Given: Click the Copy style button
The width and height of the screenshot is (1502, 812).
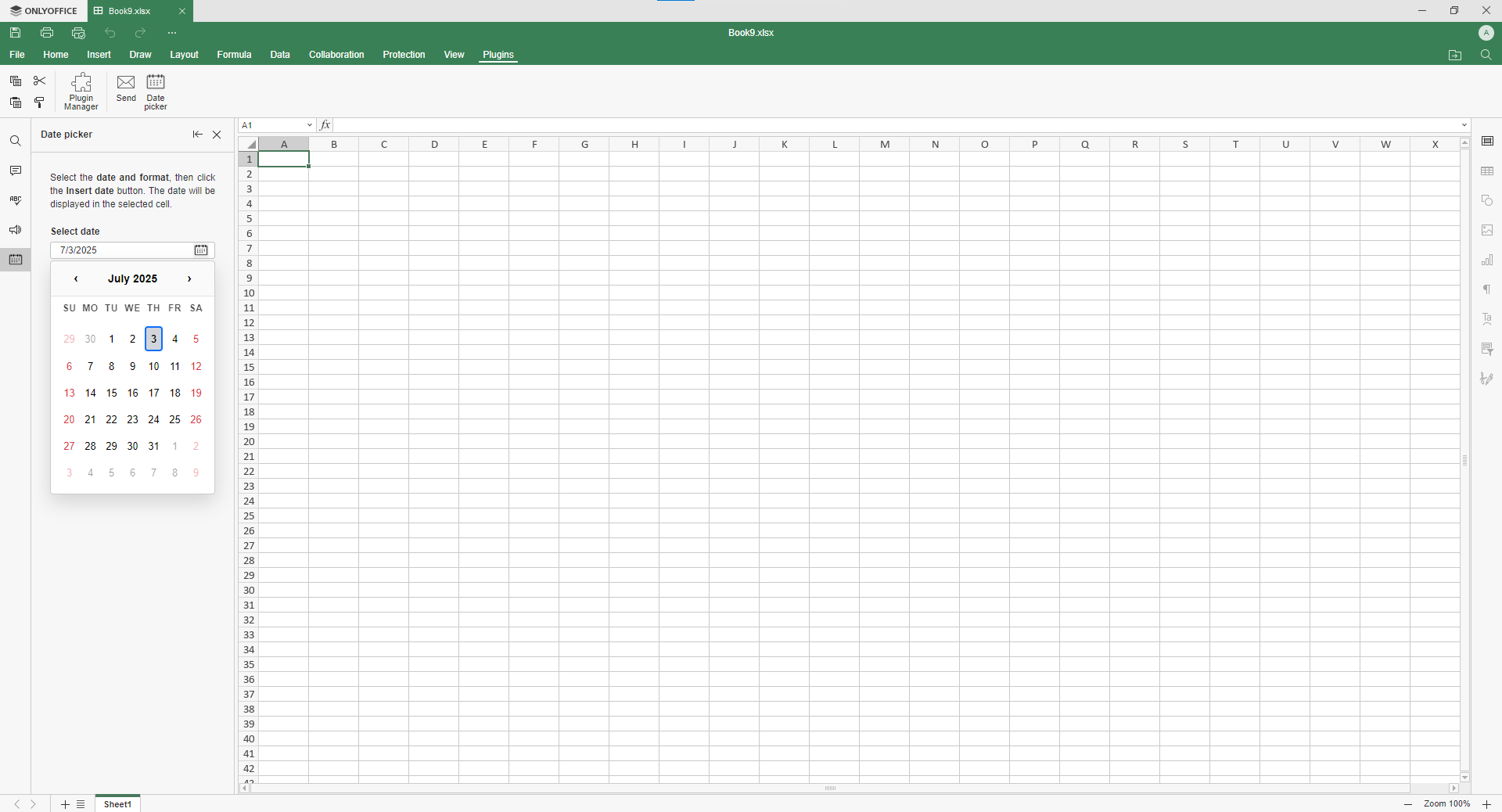Looking at the screenshot, I should (39, 102).
